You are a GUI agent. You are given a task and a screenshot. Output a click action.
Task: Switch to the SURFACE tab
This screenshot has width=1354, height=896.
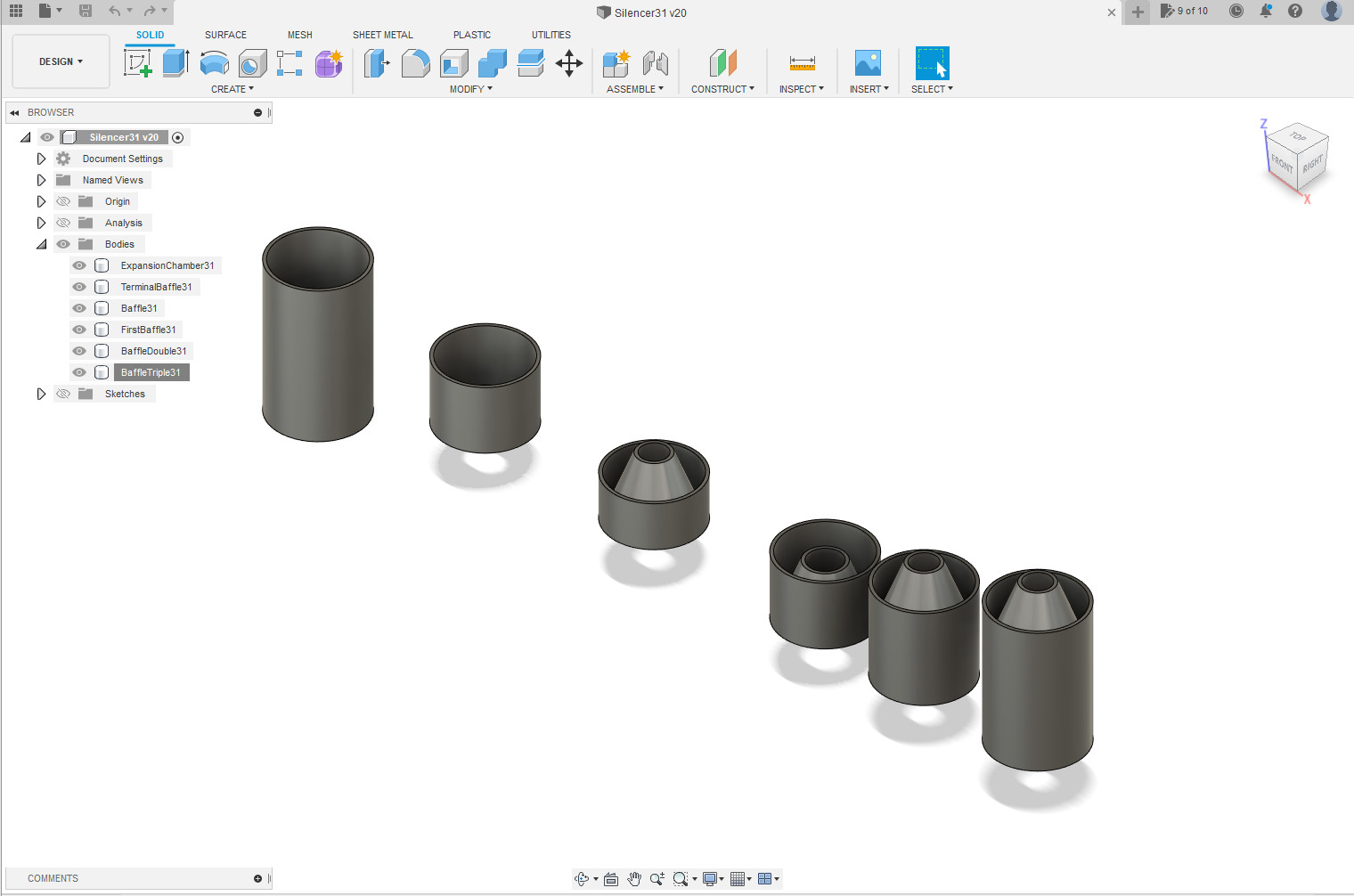tap(225, 35)
